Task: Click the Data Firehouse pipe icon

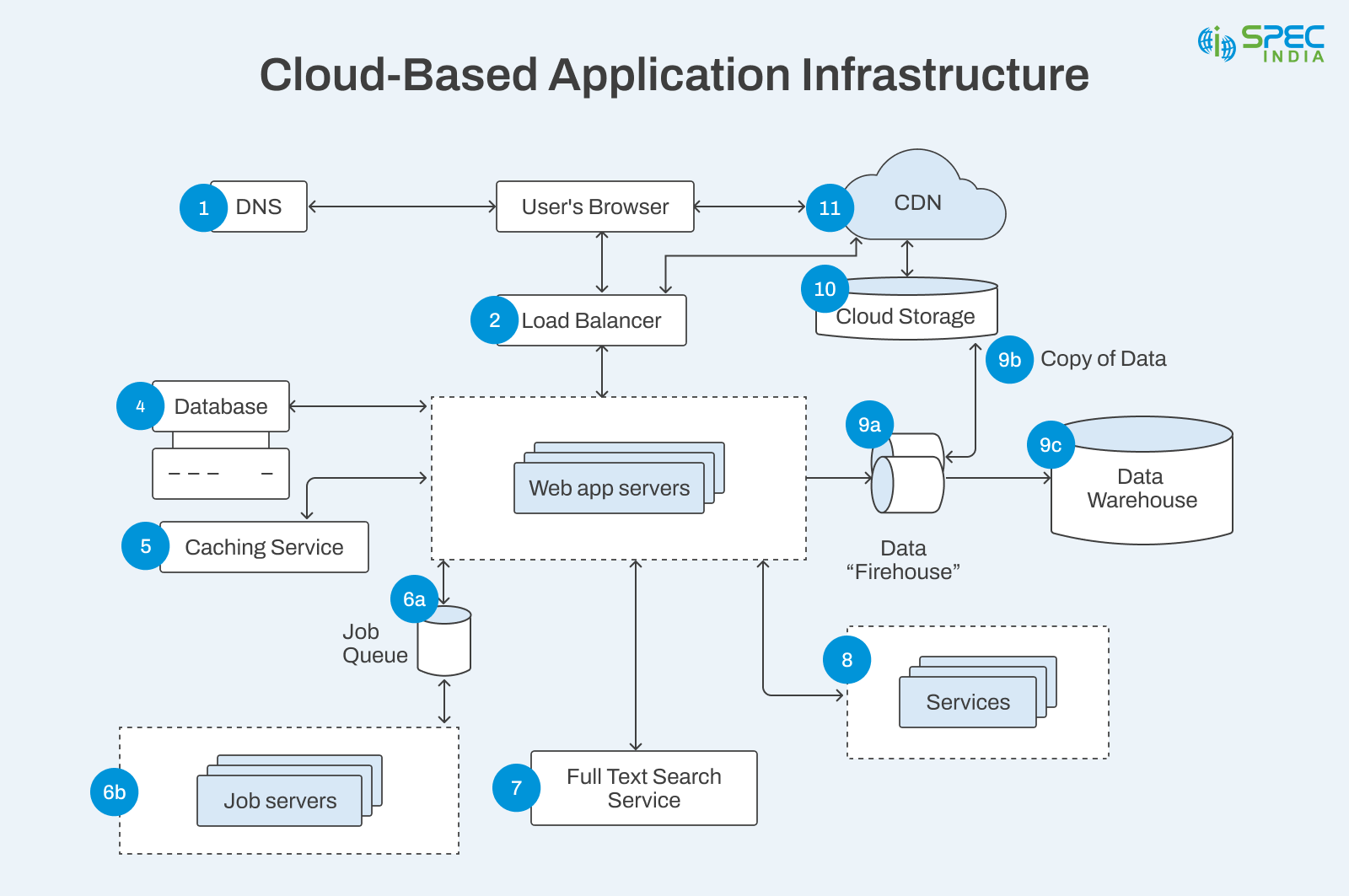Action: (x=907, y=473)
